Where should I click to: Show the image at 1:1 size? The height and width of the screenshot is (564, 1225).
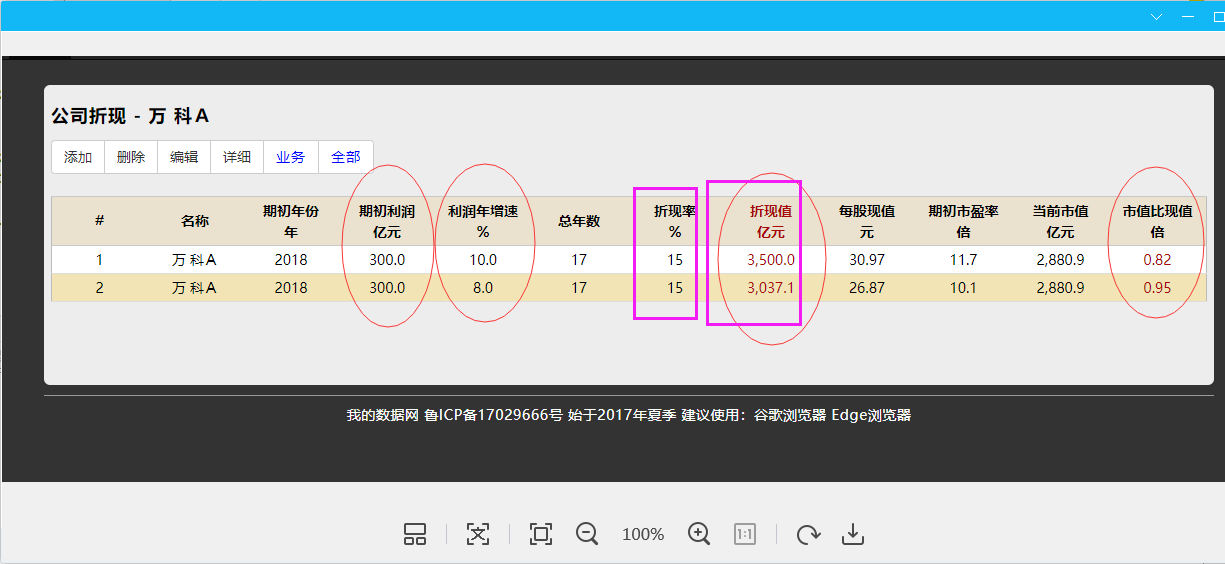pyautogui.click(x=745, y=534)
